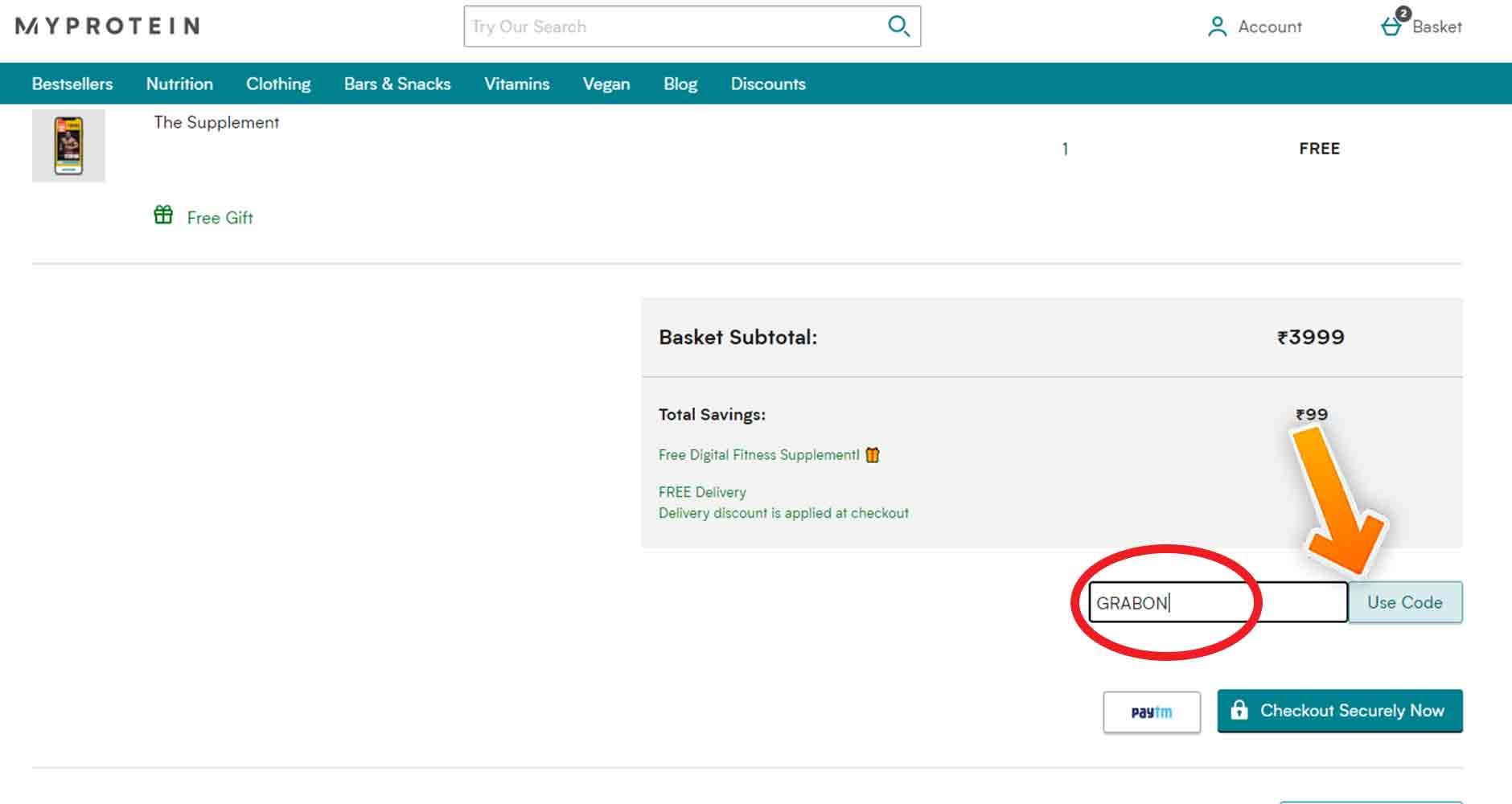Click Checkout Securely Now
1512x804 pixels.
[1340, 711]
